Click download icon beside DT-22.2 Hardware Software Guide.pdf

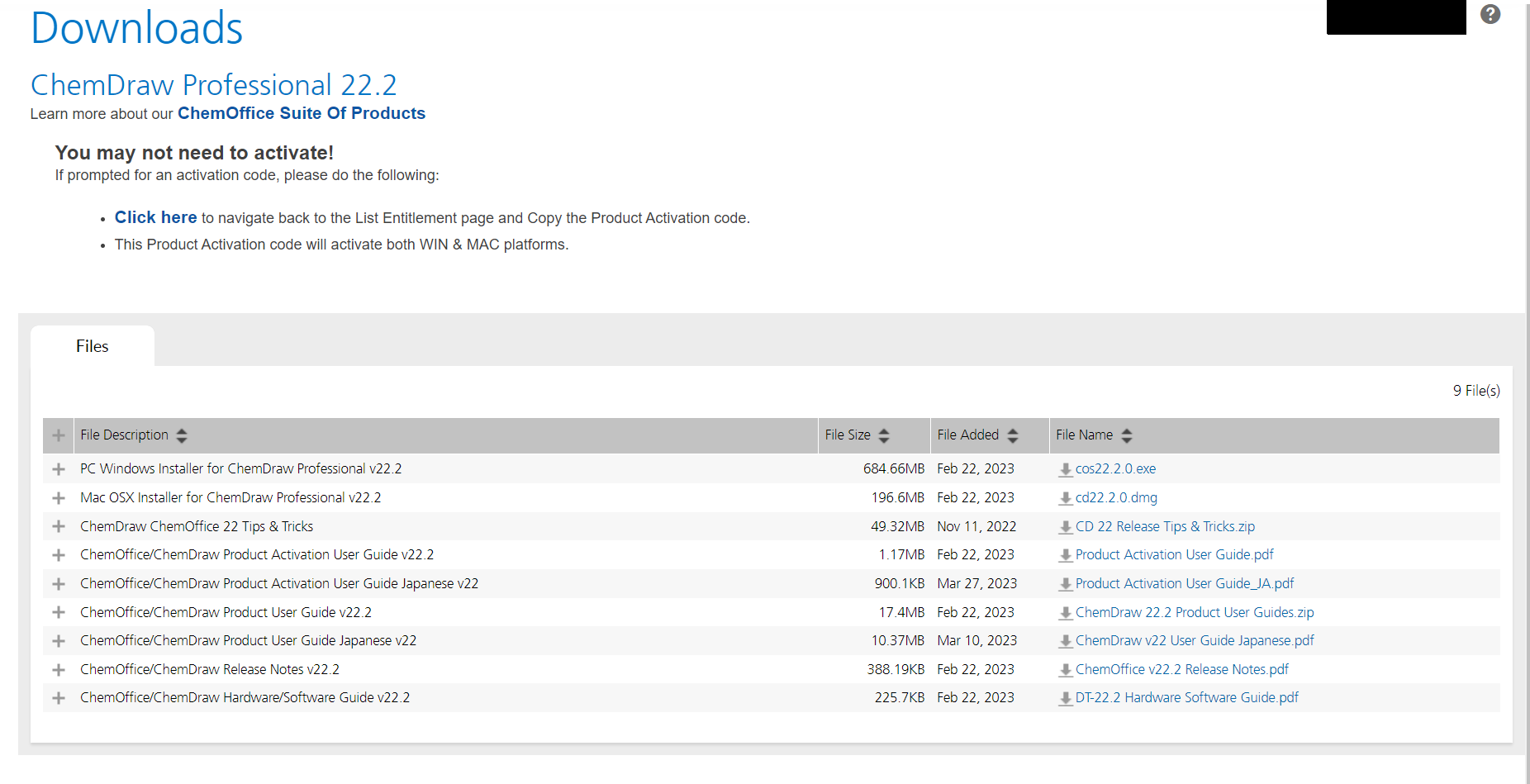pyautogui.click(x=1066, y=699)
